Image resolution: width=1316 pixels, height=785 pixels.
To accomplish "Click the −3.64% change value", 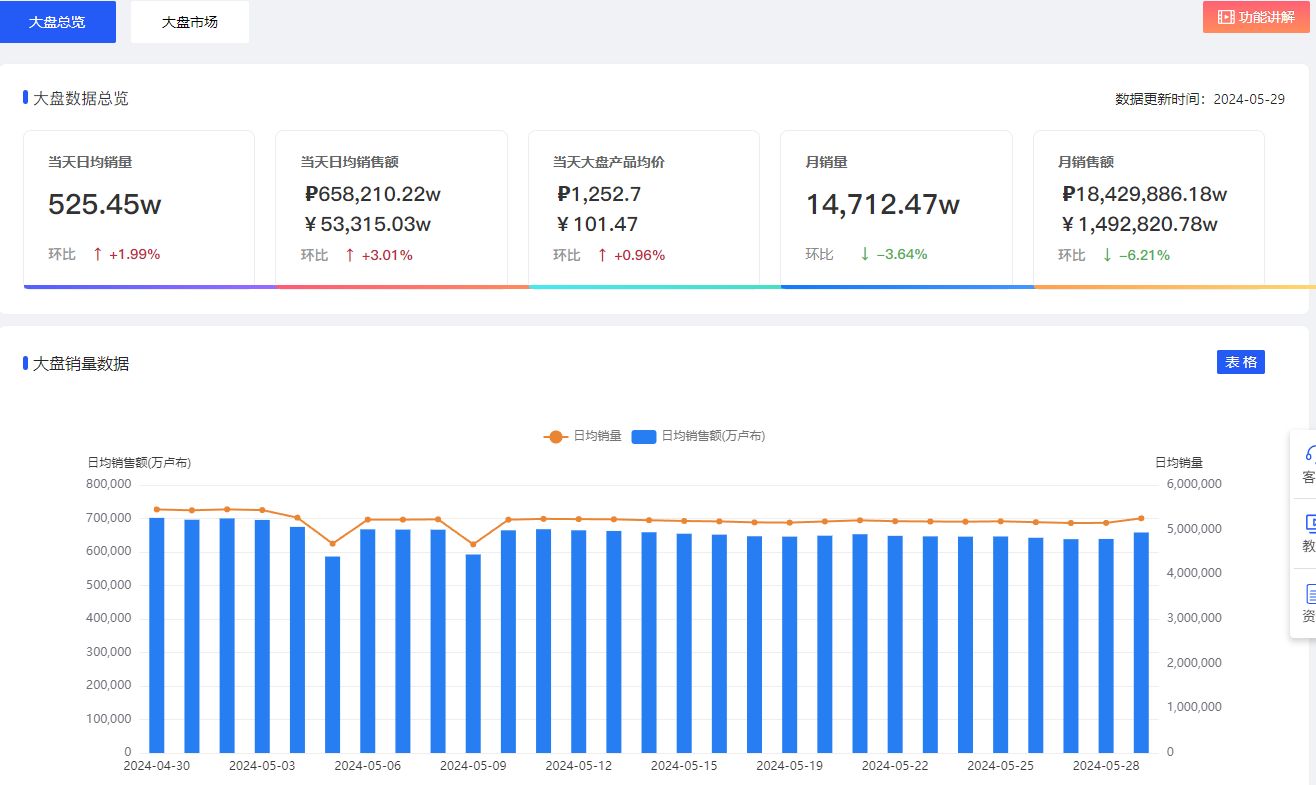I will click(x=902, y=254).
